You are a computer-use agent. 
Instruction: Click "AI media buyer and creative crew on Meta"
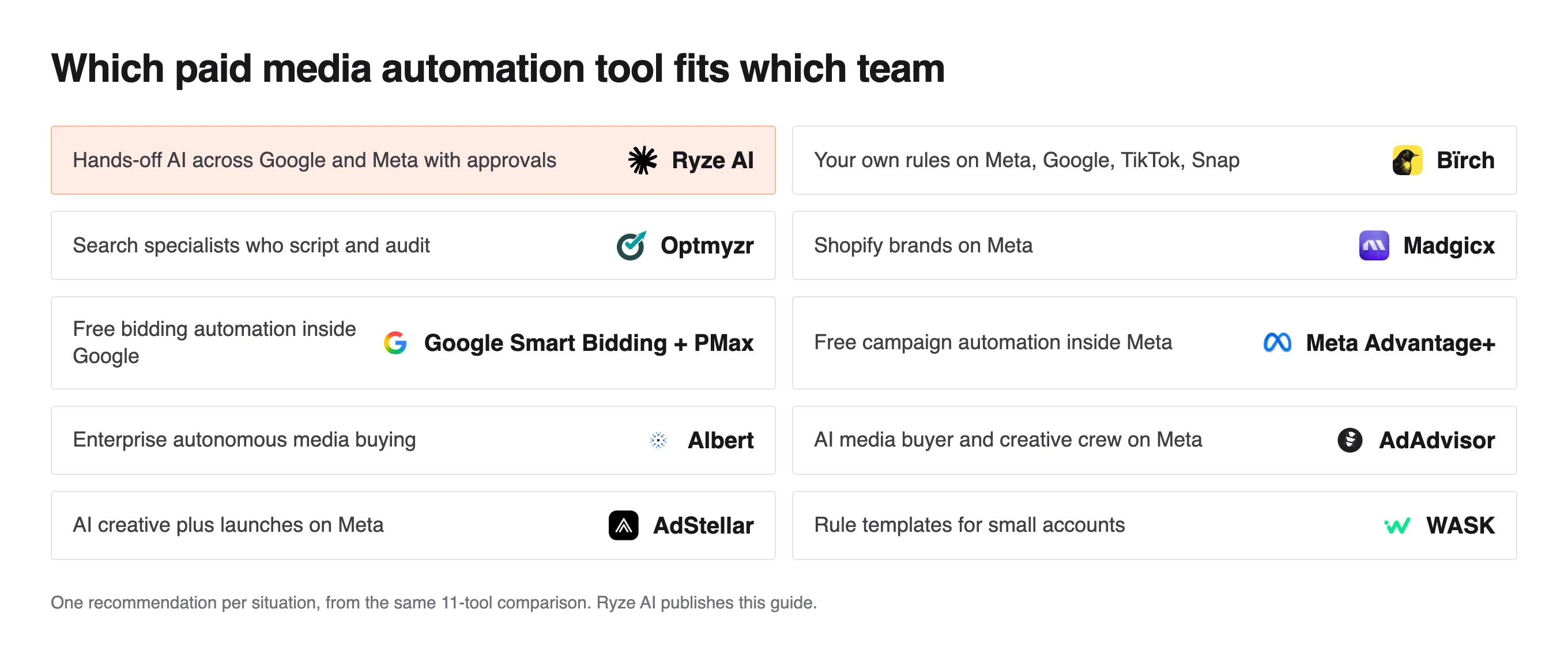1008,440
